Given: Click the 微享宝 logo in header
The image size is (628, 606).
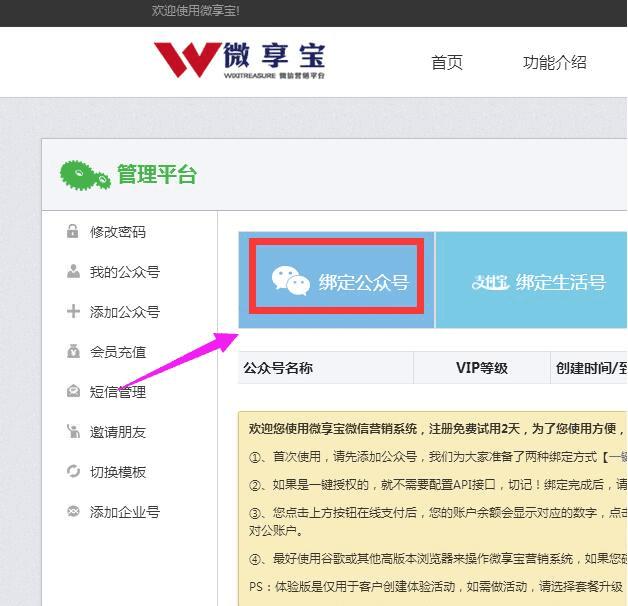Looking at the screenshot, I should point(240,60).
